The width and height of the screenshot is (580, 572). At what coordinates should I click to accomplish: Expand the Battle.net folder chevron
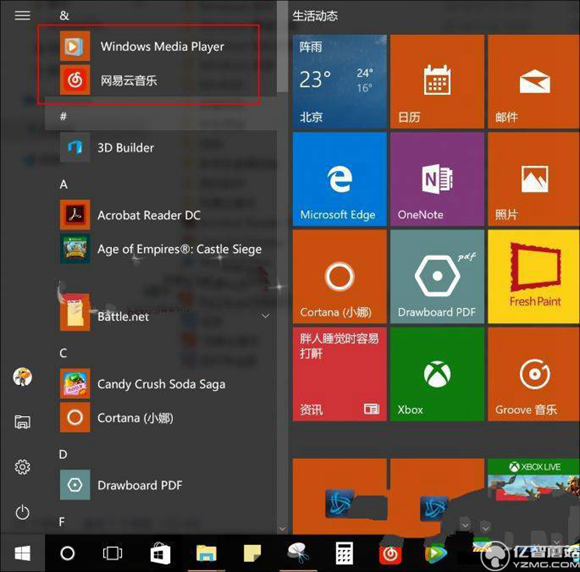click(265, 316)
